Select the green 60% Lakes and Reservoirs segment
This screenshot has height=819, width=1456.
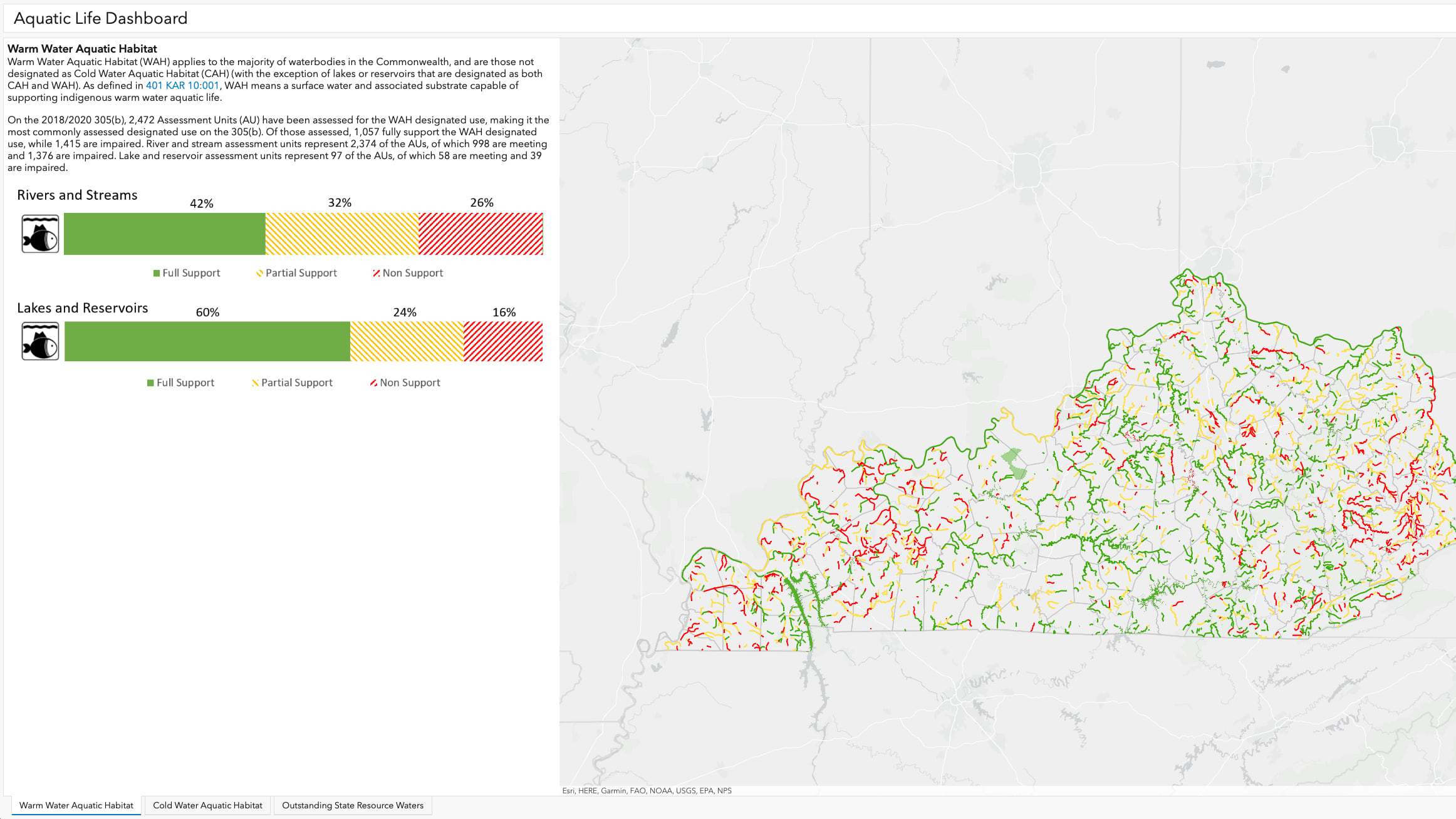pos(207,341)
